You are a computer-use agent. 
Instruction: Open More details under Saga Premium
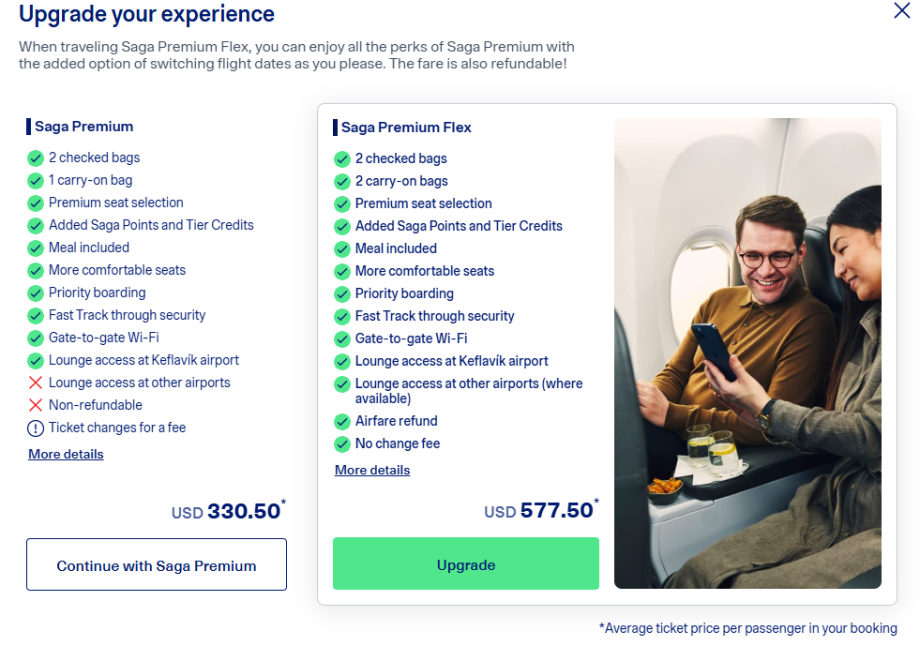point(66,454)
